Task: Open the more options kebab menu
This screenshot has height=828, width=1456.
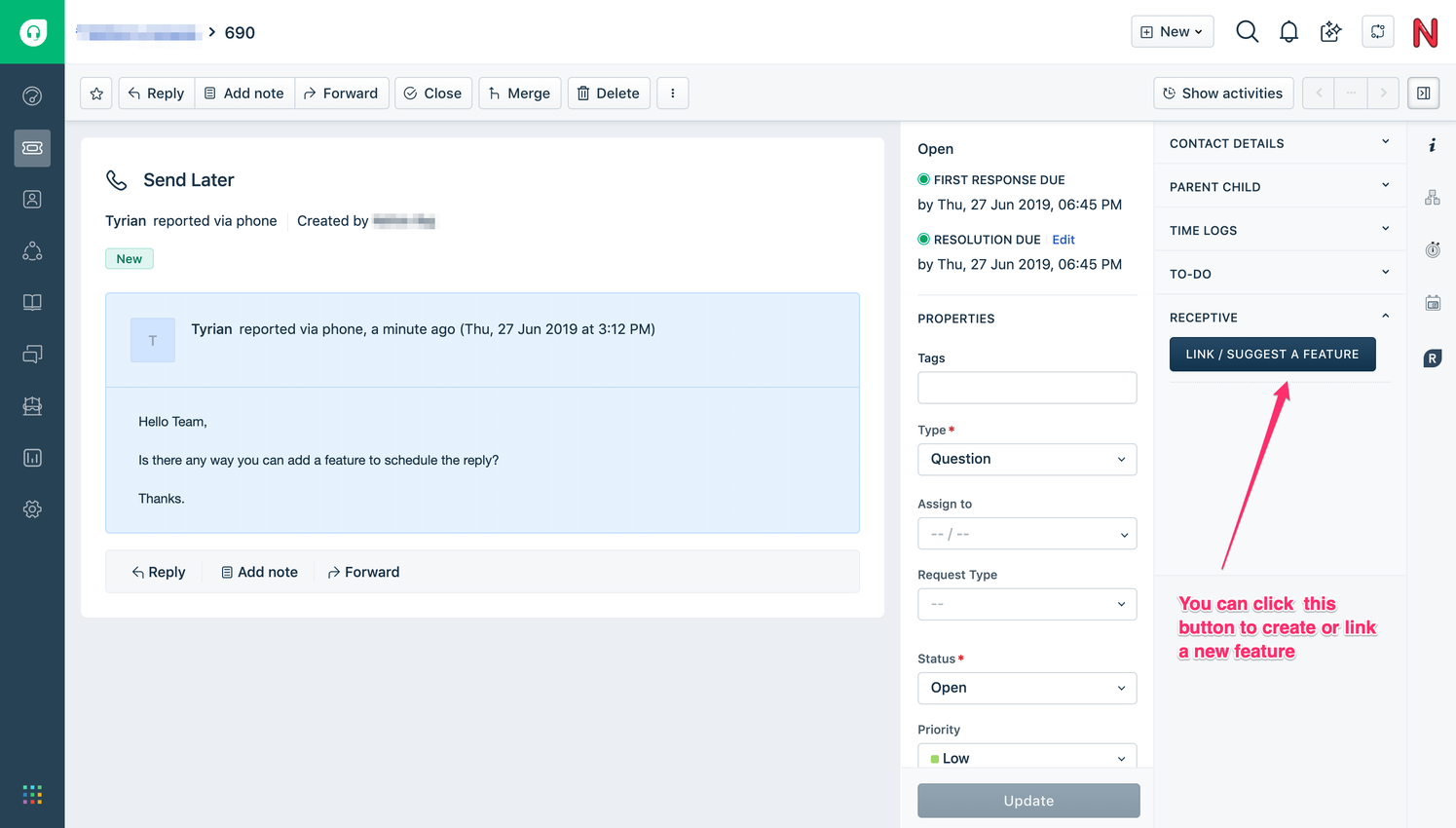Action: pyautogui.click(x=672, y=93)
